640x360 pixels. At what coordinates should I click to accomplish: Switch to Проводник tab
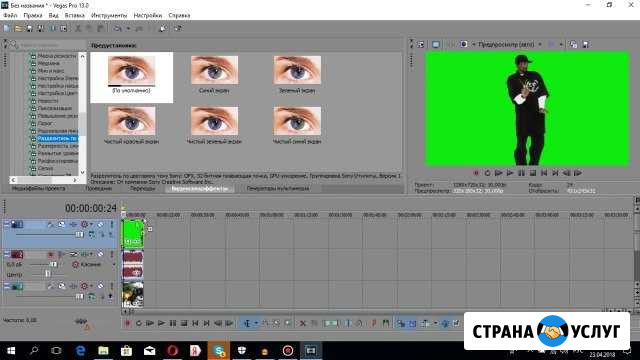tap(99, 189)
